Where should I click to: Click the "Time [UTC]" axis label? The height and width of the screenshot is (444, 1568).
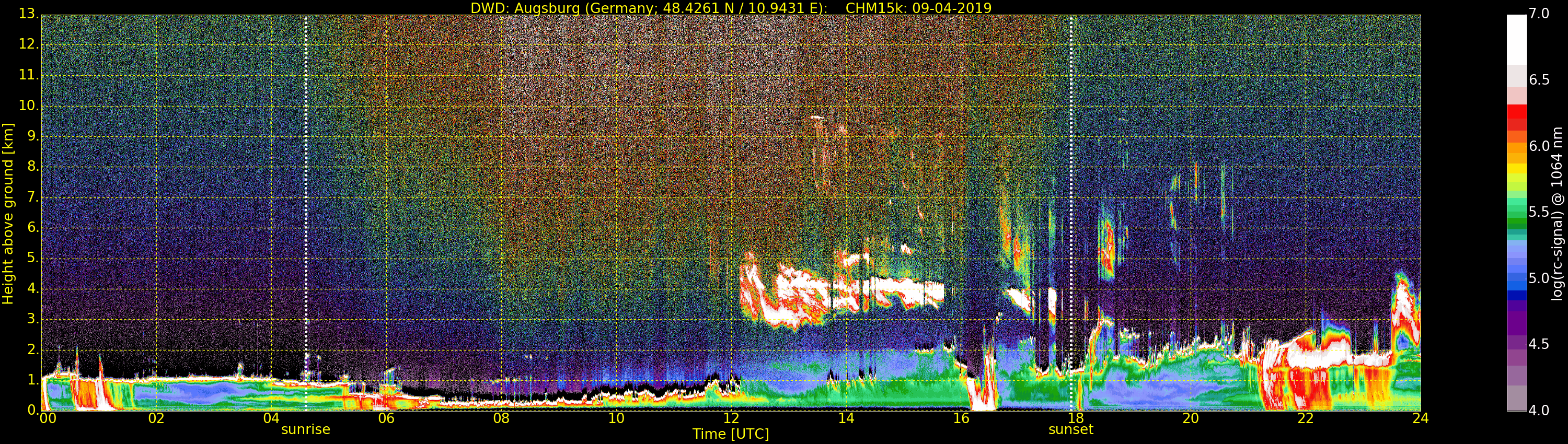click(731, 434)
